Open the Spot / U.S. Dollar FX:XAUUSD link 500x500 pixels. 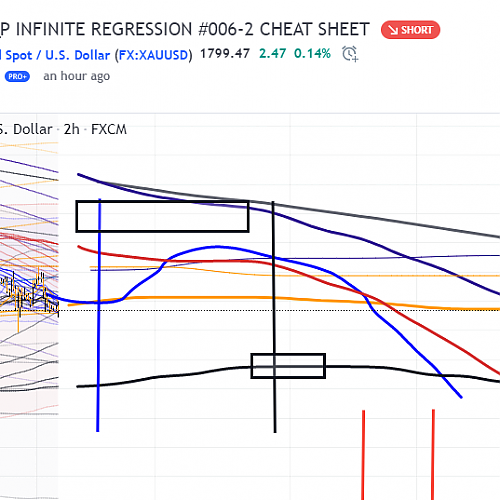[96, 55]
